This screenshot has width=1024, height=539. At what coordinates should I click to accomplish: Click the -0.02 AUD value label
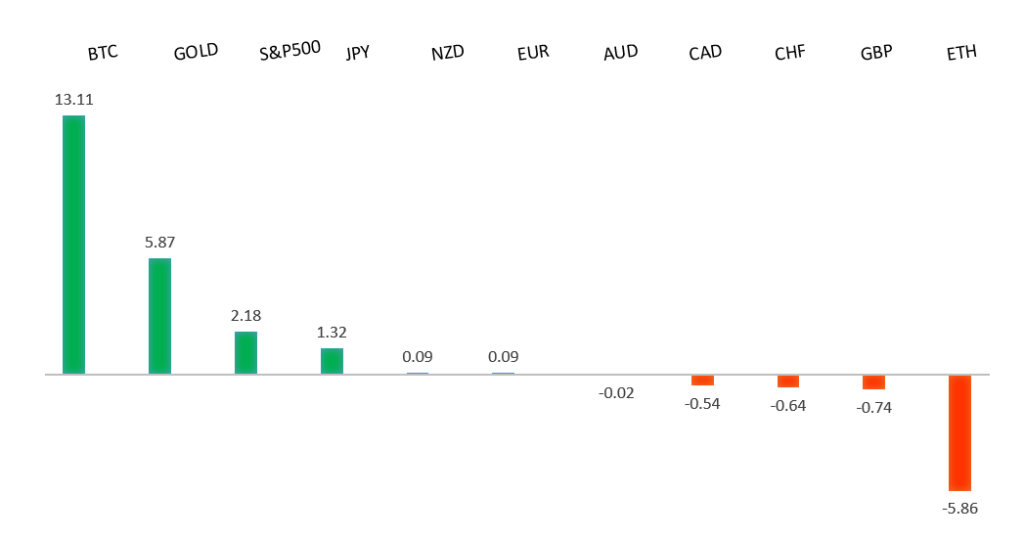(x=616, y=393)
